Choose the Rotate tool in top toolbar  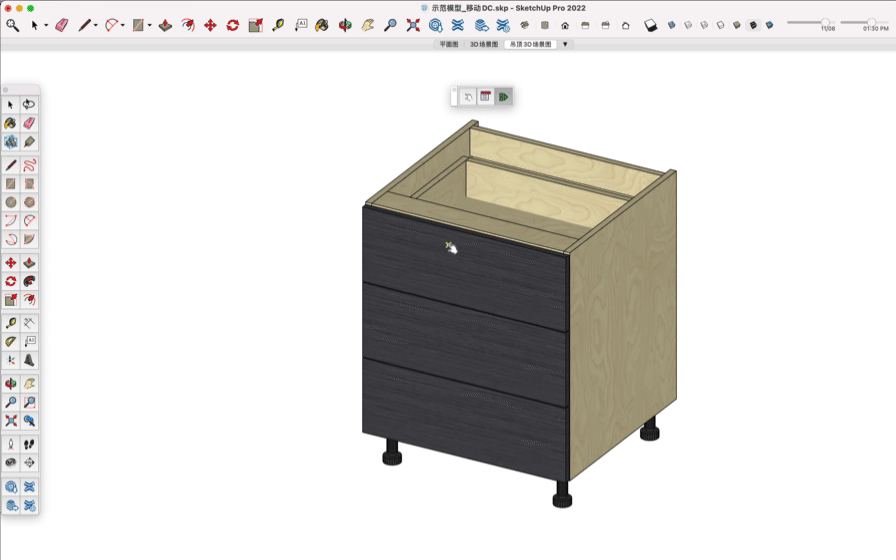(x=232, y=25)
